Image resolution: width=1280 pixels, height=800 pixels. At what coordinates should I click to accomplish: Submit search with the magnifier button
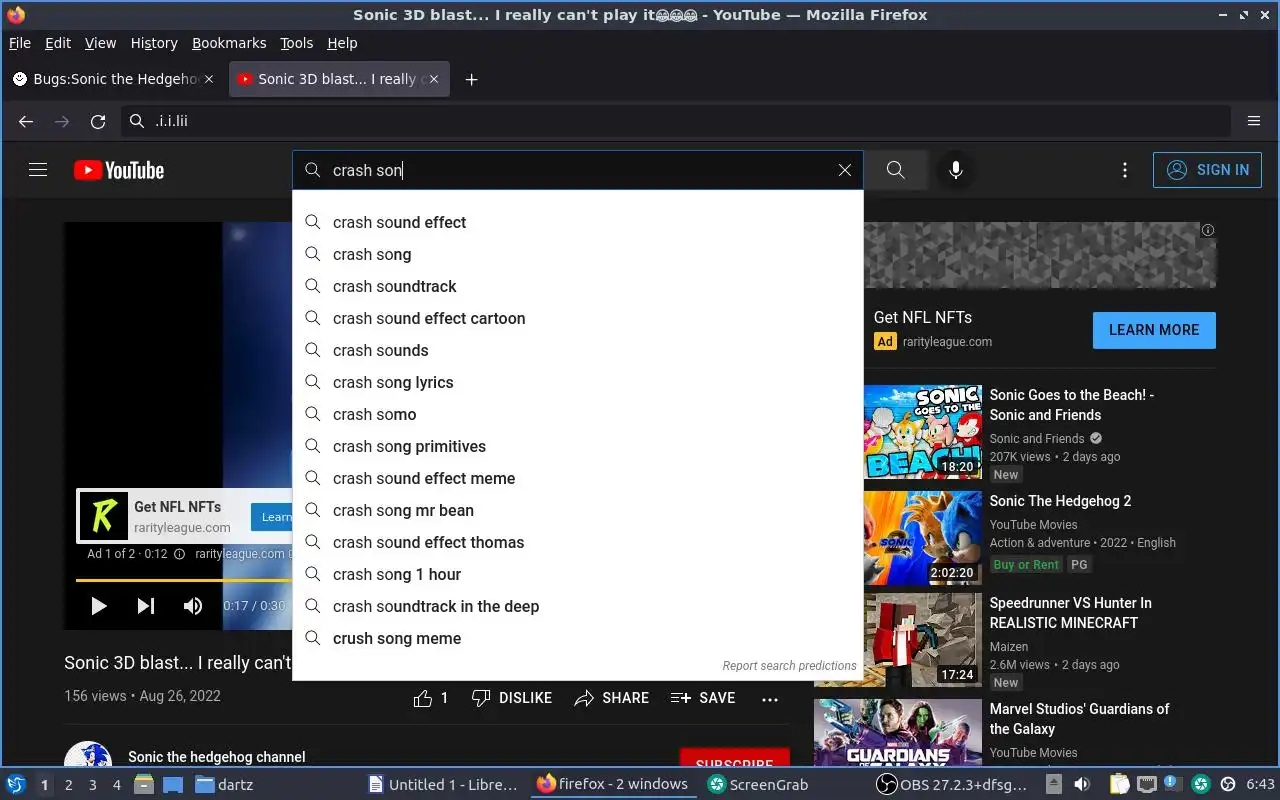pos(896,170)
